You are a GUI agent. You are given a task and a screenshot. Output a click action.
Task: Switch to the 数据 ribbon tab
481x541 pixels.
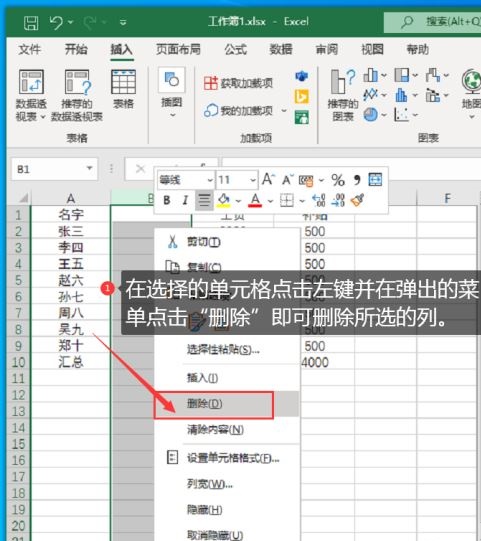[x=281, y=49]
